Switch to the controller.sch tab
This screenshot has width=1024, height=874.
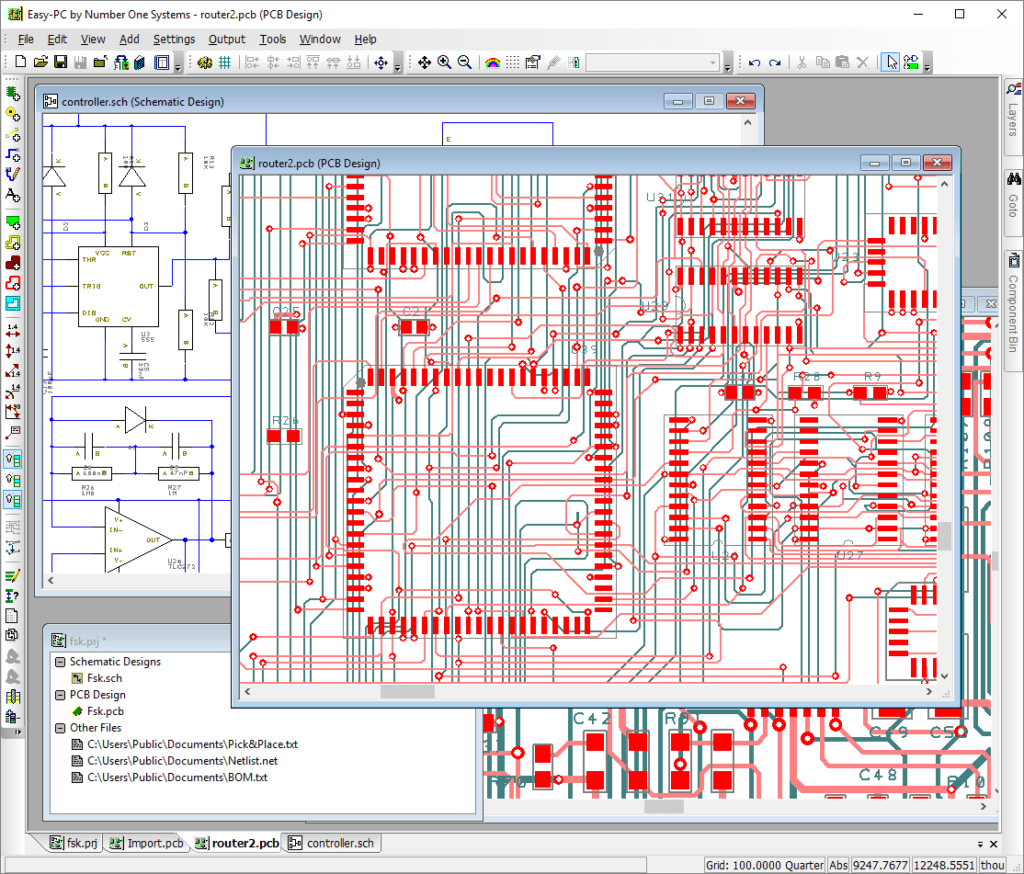pyautogui.click(x=332, y=843)
